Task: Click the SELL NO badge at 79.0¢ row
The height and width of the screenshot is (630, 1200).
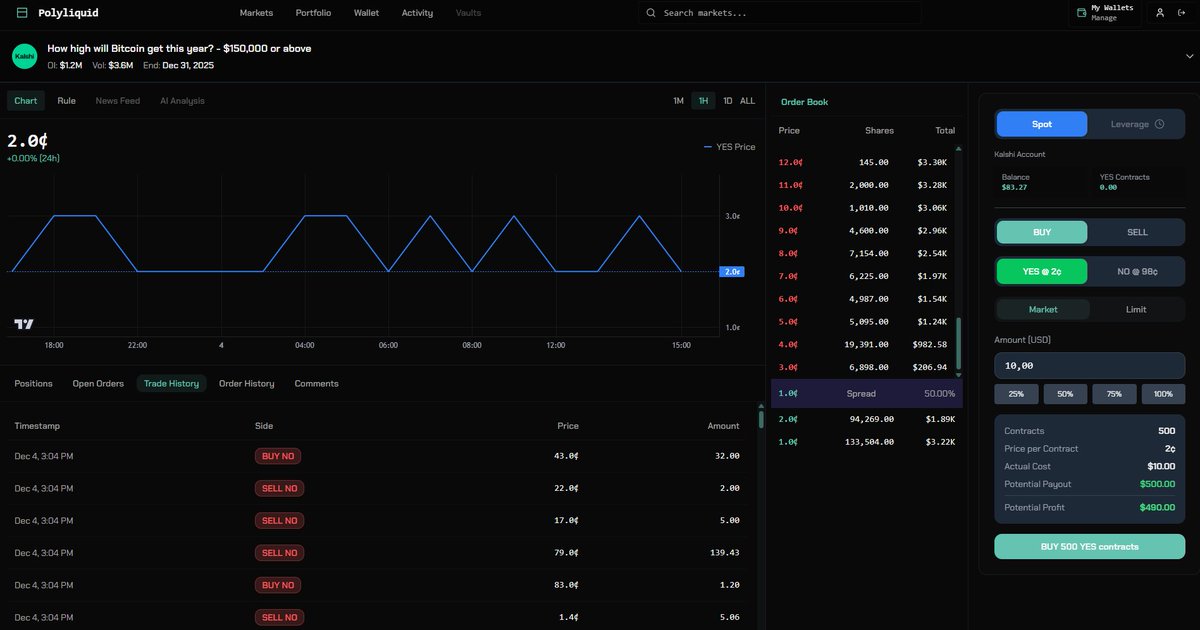Action: 279,553
